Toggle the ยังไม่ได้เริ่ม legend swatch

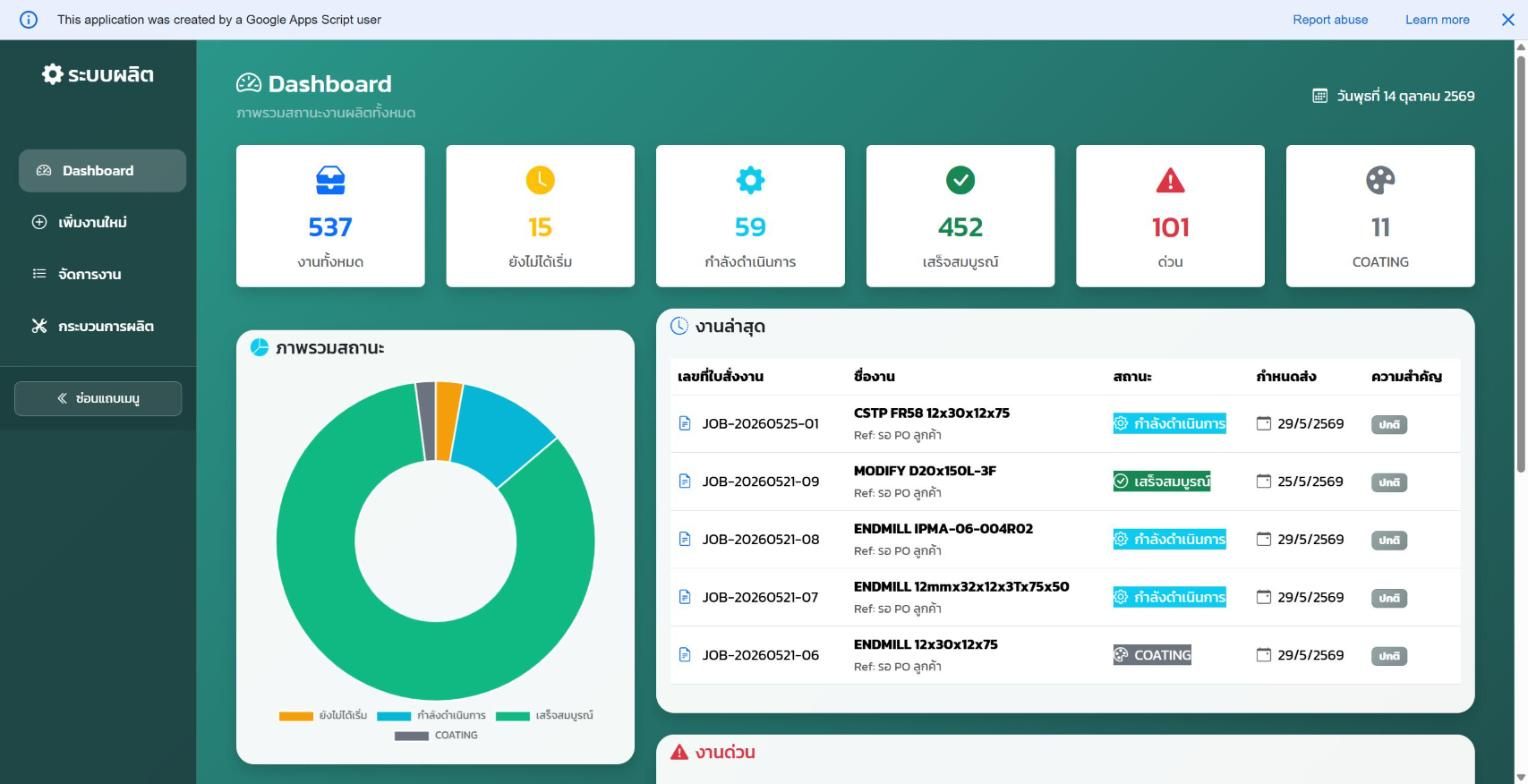coord(296,716)
